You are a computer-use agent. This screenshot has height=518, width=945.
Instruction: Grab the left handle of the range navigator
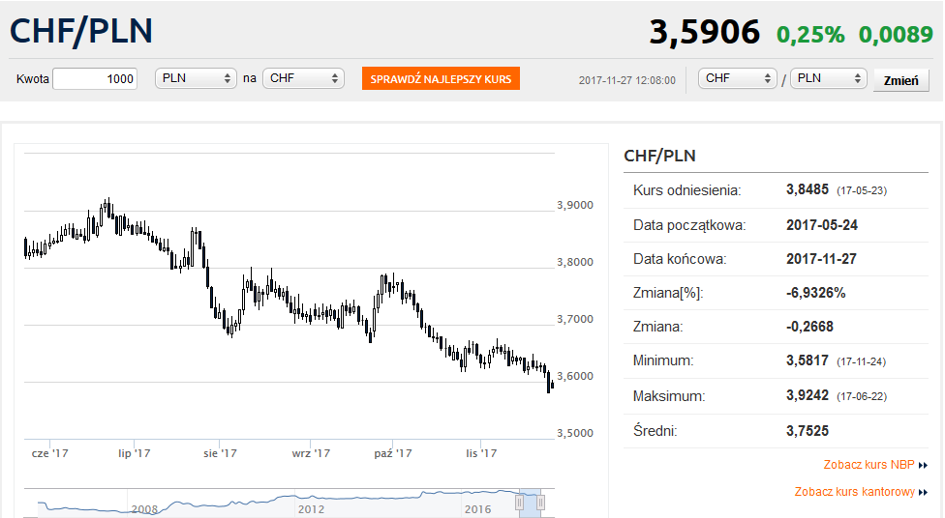tap(520, 502)
